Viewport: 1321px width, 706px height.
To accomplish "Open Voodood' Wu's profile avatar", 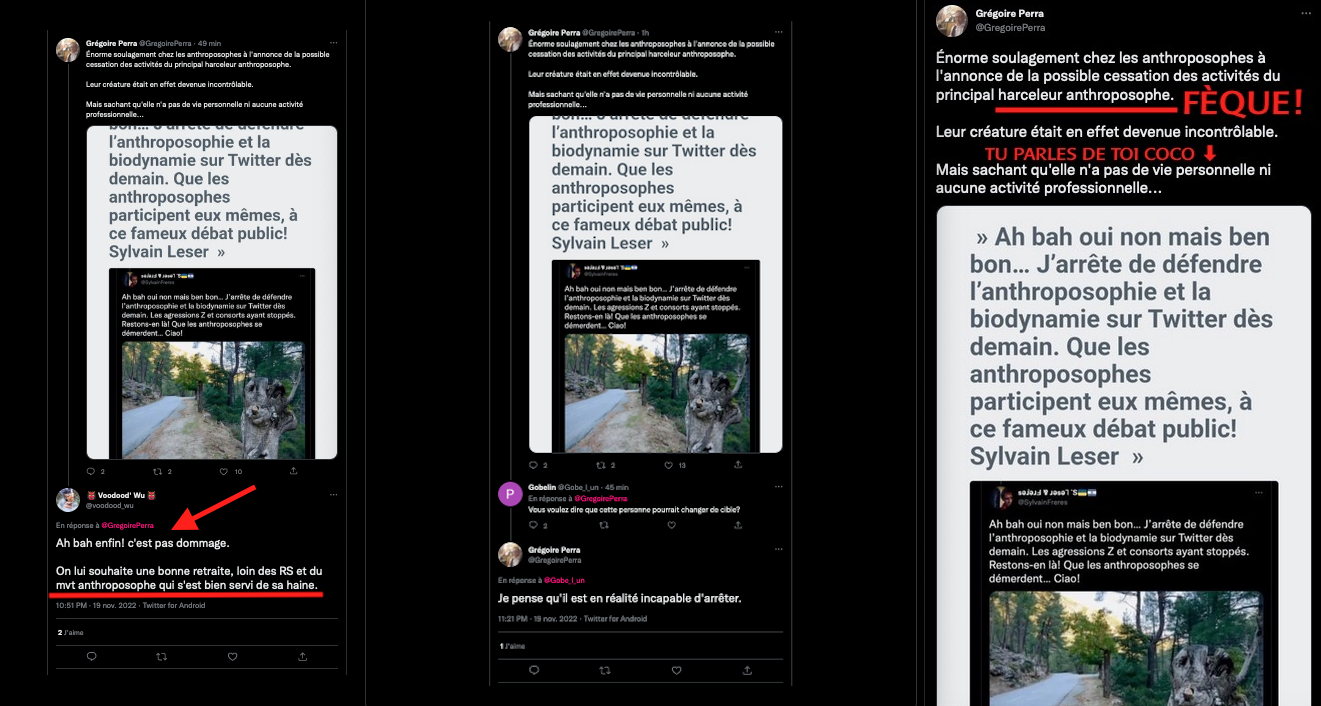I will pyautogui.click(x=68, y=500).
